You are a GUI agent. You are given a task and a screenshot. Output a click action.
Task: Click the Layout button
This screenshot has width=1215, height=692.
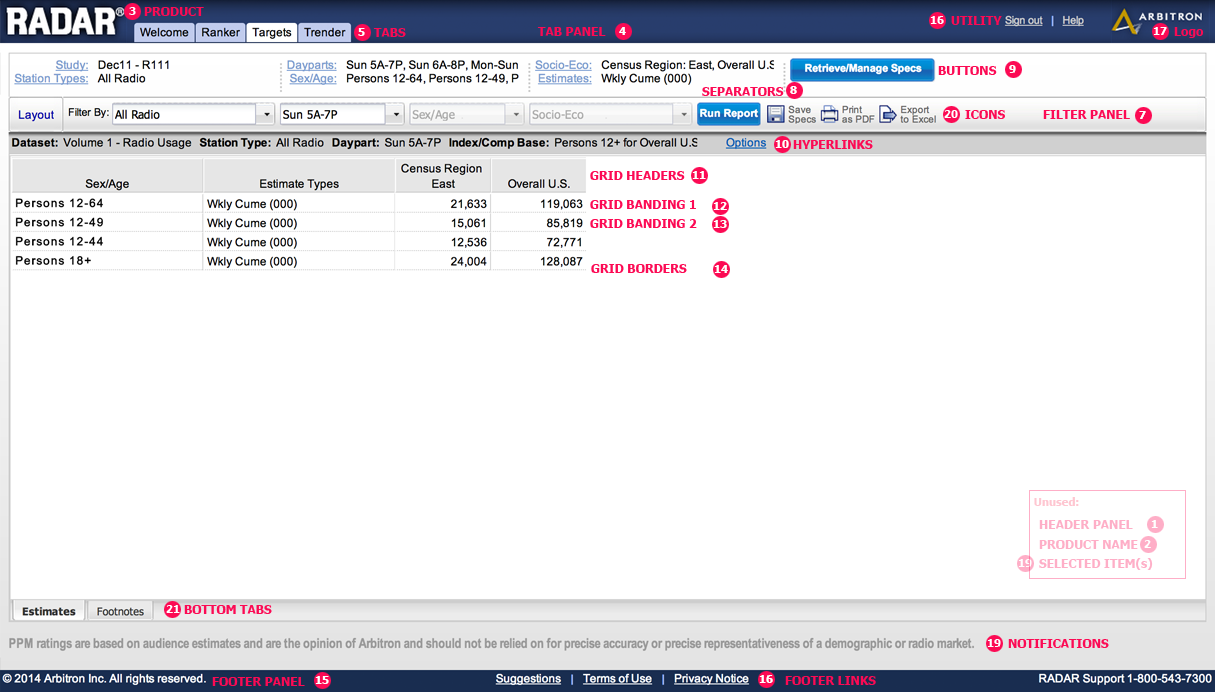[36, 115]
